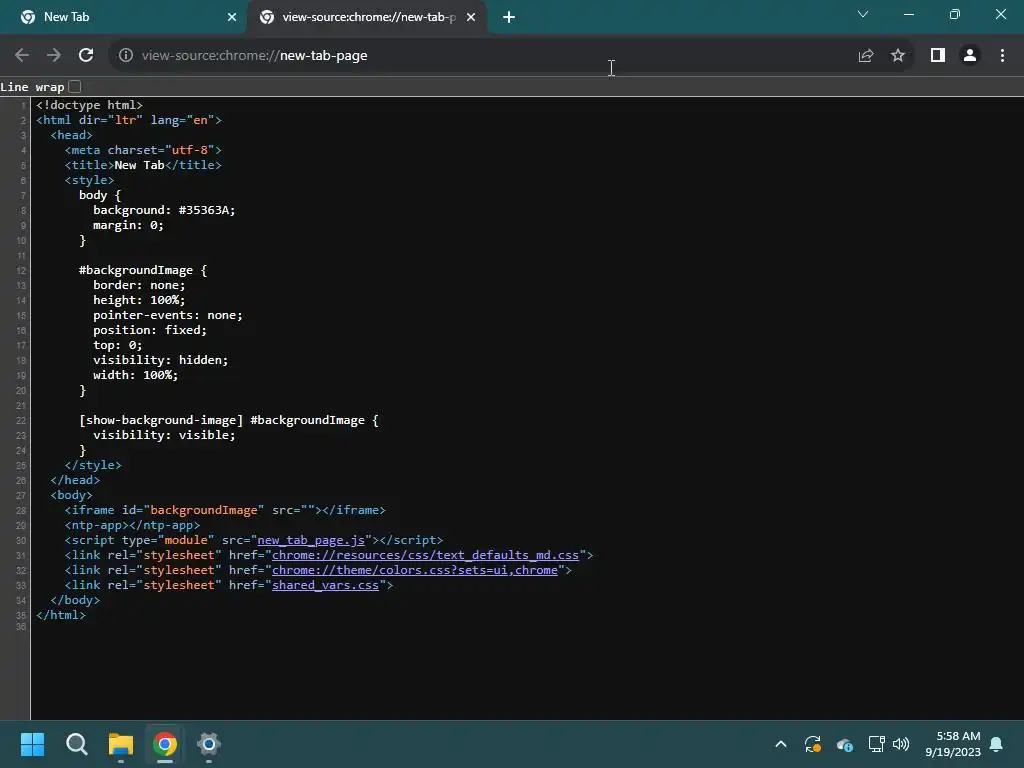Open Windows Search from taskbar

tap(76, 744)
